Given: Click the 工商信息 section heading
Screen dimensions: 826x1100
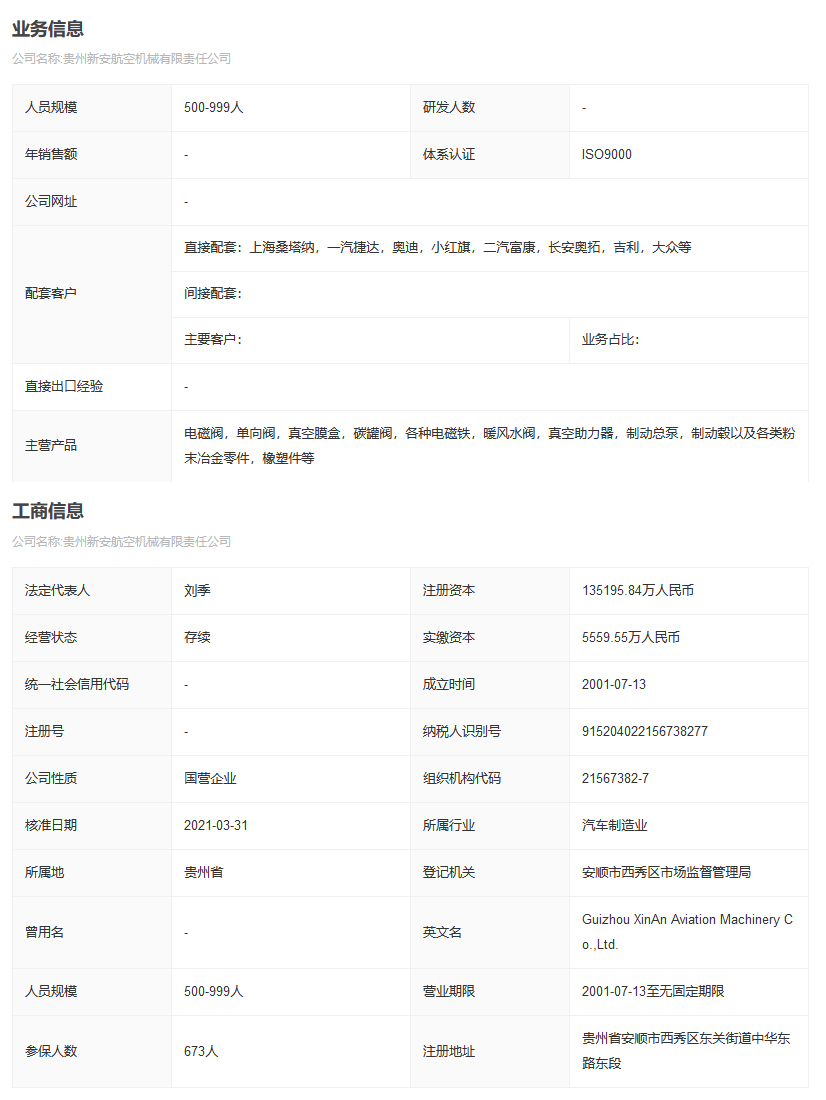Looking at the screenshot, I should tap(48, 511).
